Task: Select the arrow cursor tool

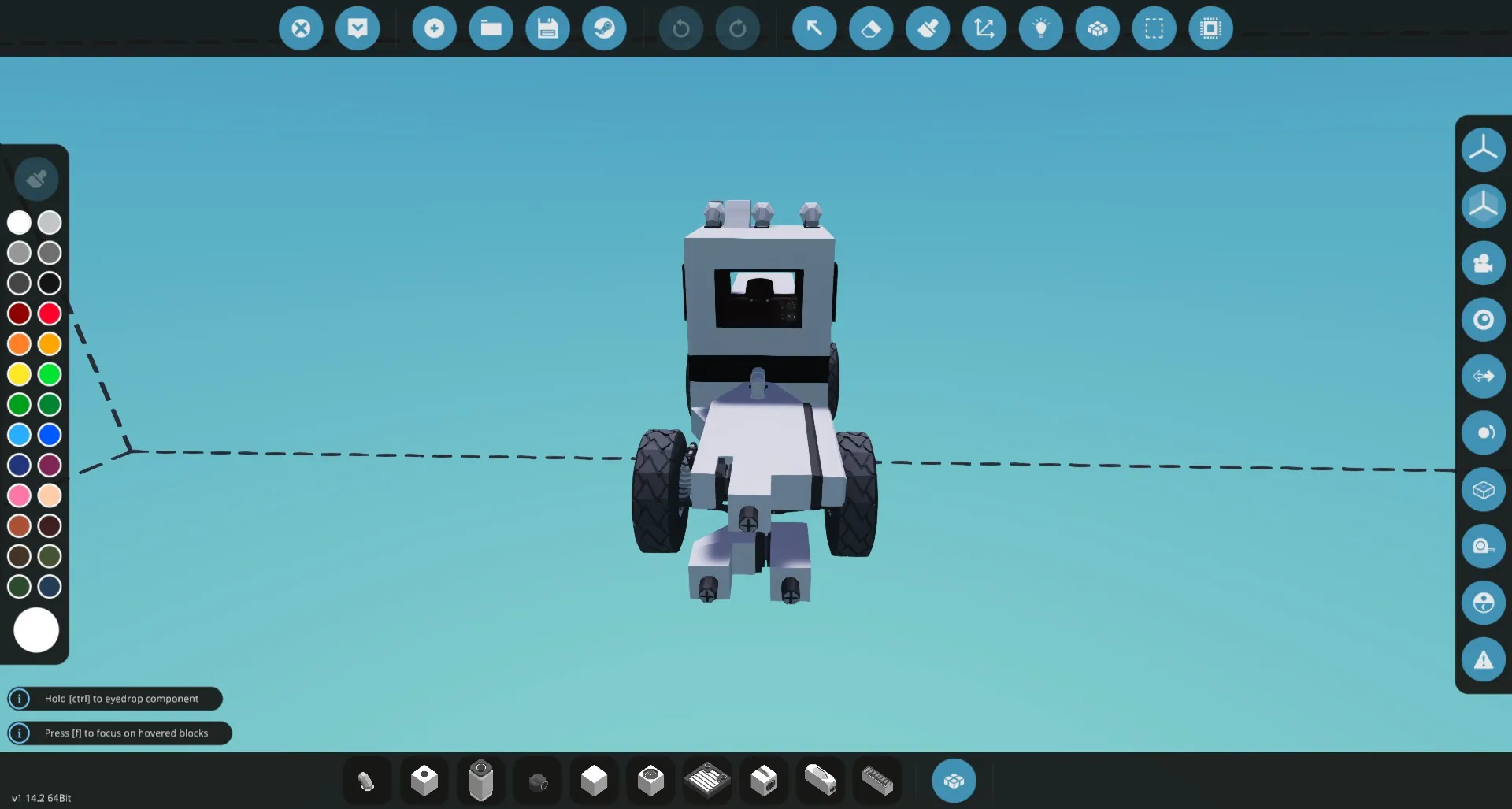Action: [814, 29]
